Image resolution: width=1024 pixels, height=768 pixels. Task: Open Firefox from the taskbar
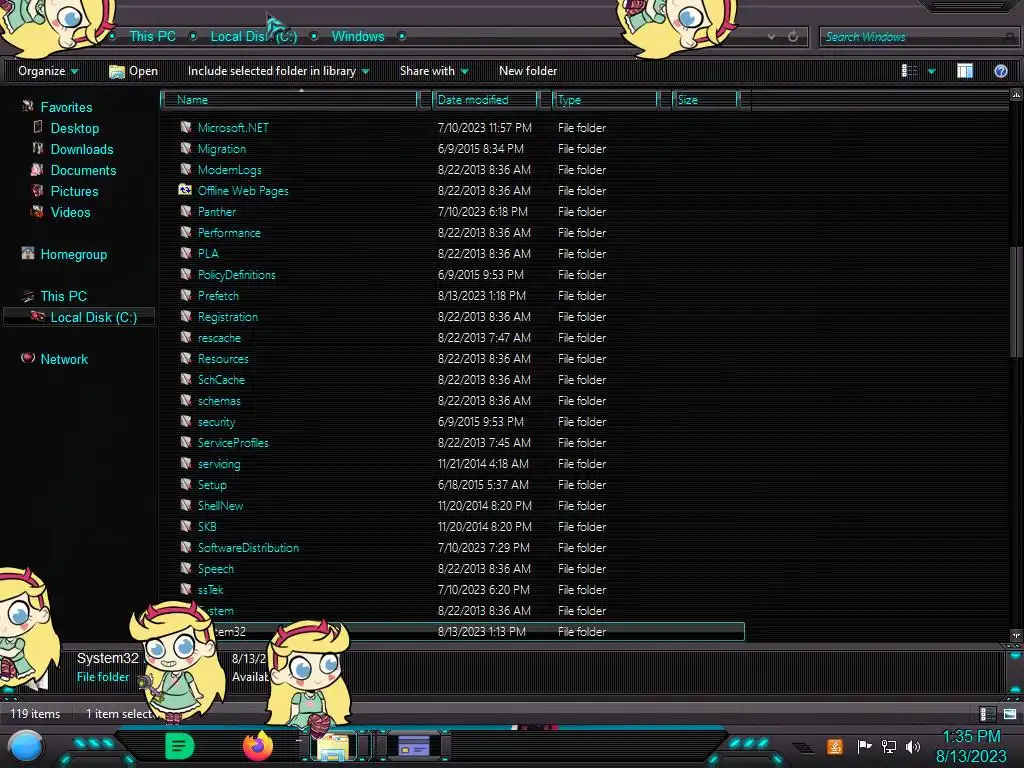[x=258, y=746]
